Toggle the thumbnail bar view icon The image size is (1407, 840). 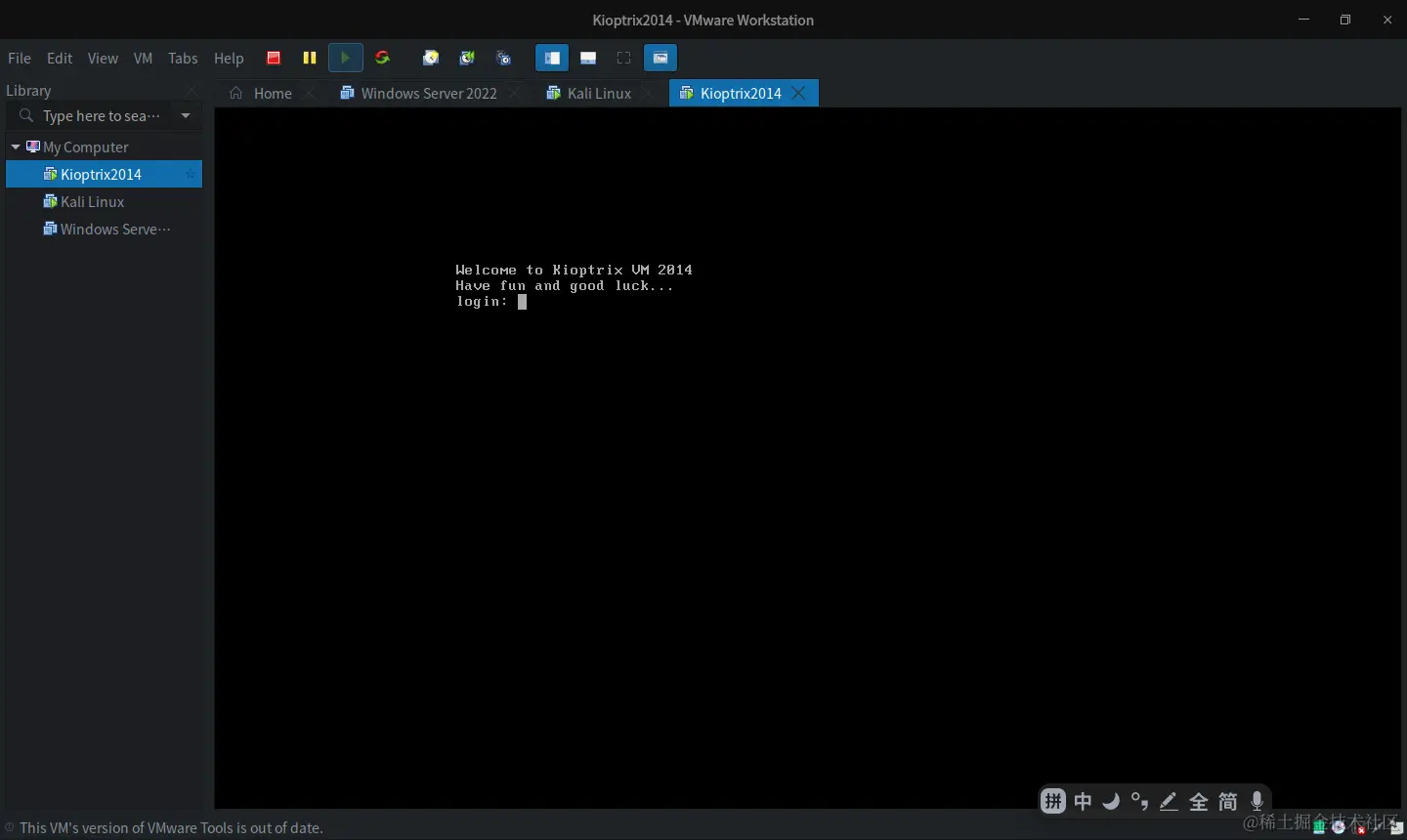coord(588,58)
